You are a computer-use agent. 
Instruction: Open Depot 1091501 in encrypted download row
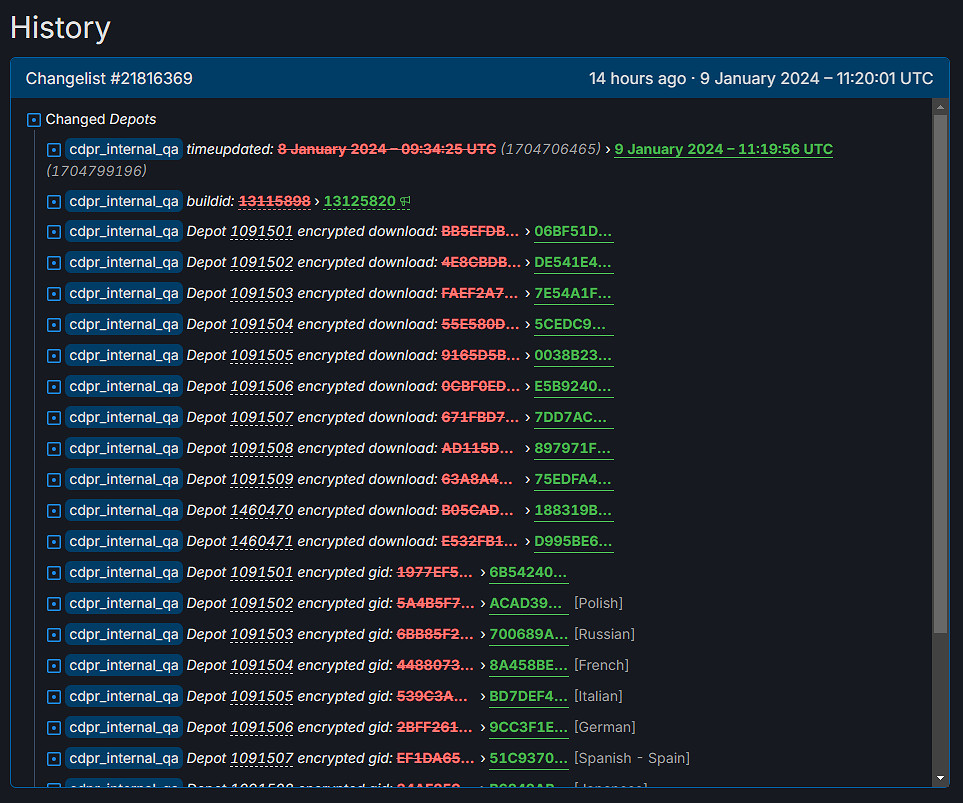point(261,232)
